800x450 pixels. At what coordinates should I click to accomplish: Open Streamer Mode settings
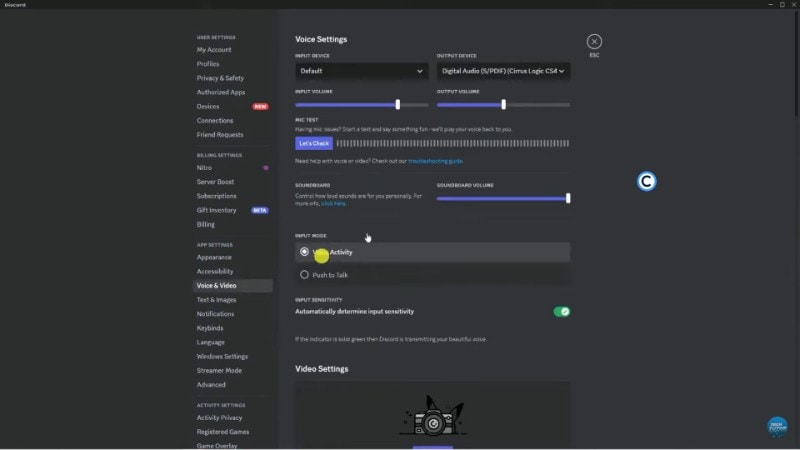pos(219,371)
